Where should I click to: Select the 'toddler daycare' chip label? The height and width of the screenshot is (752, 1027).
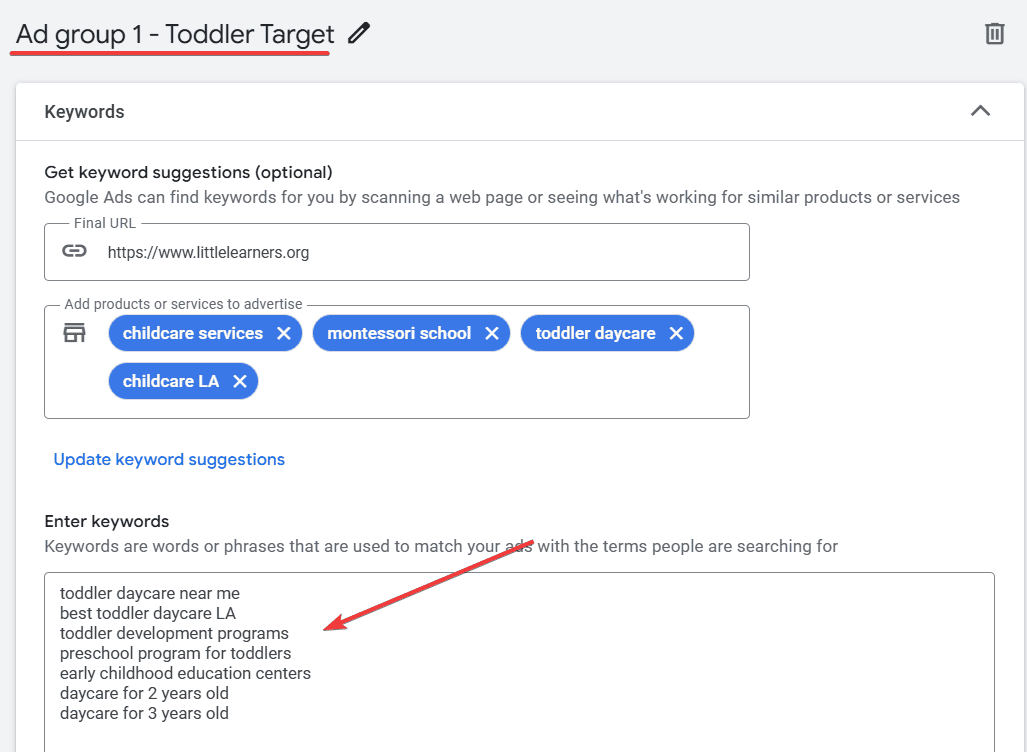(x=595, y=334)
